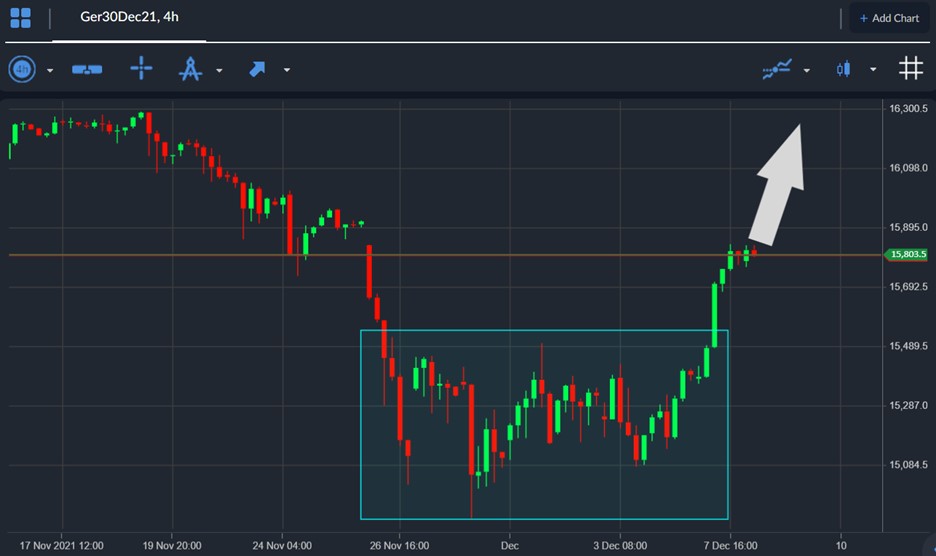
Task: Expand the timeframe dropdown arrow
Action: coord(50,70)
